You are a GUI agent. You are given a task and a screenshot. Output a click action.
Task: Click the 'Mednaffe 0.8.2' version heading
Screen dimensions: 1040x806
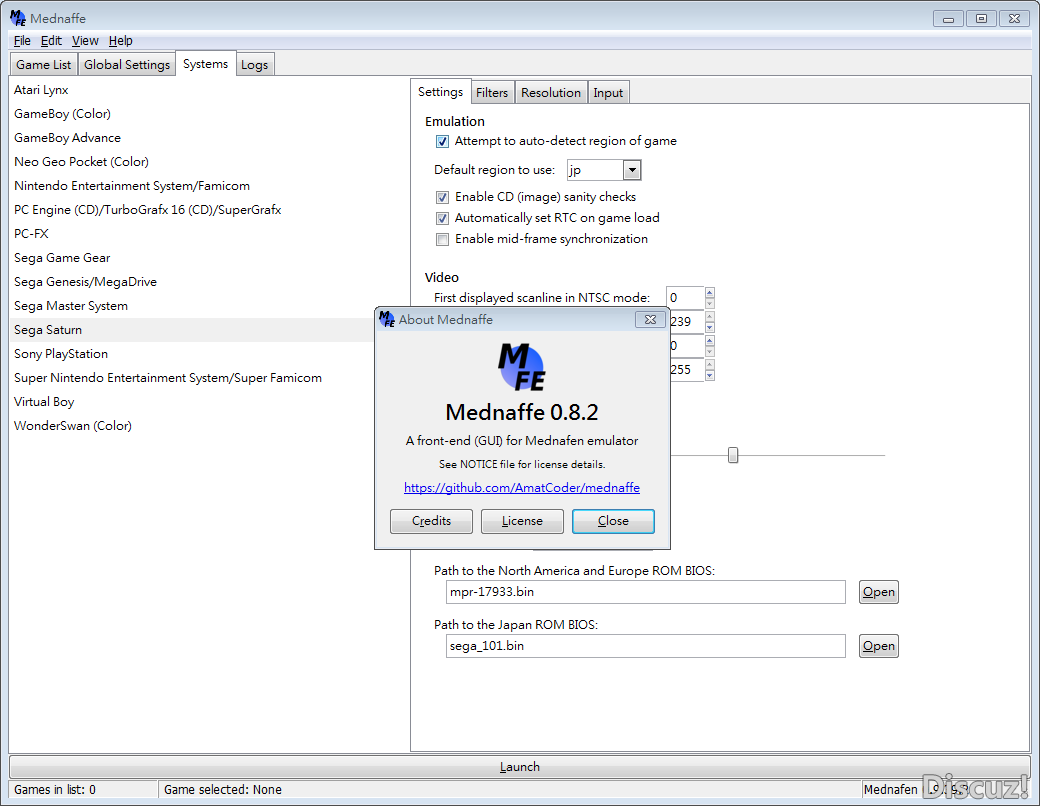point(522,412)
